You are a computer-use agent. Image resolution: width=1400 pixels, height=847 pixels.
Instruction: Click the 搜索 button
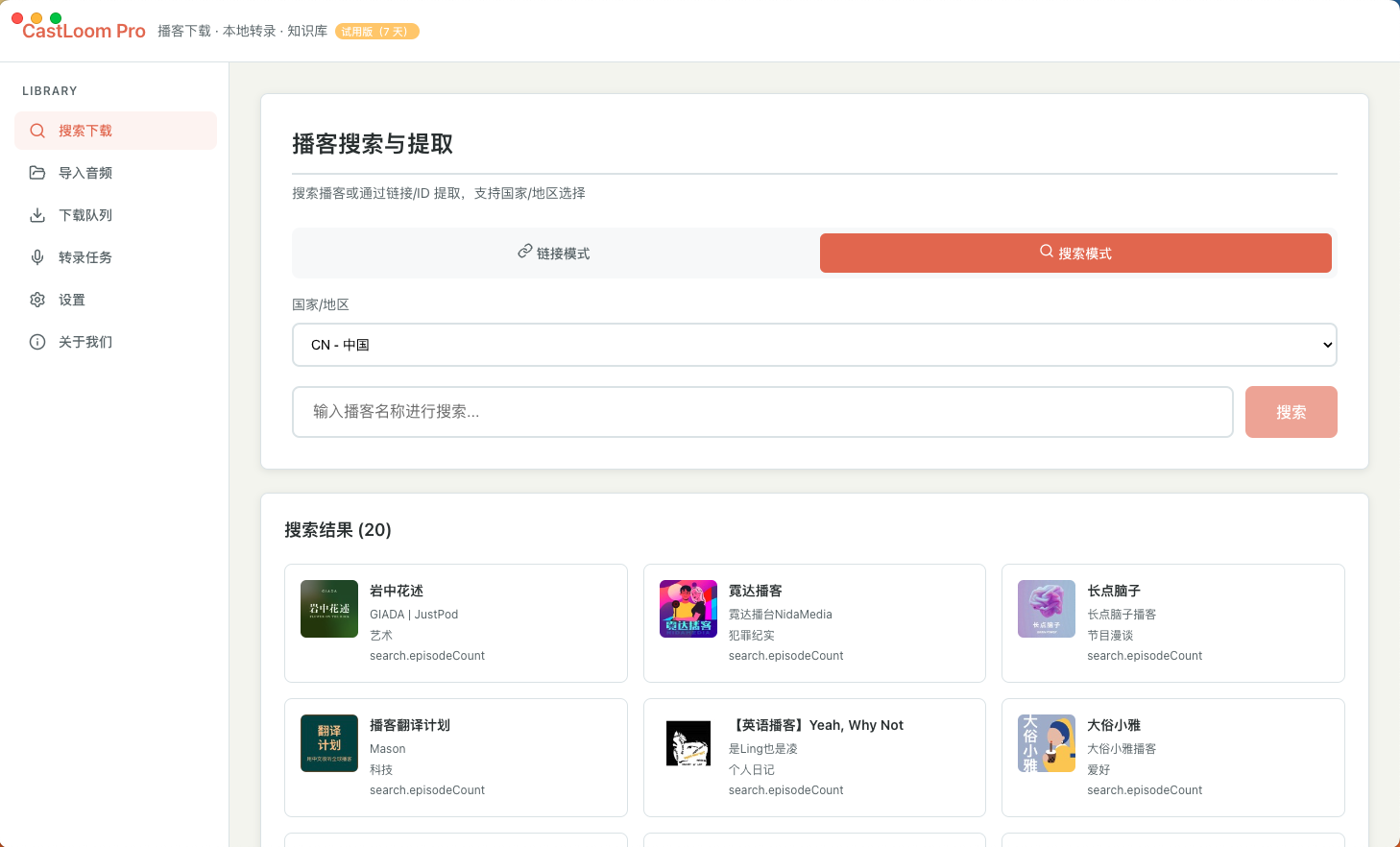[1291, 412]
